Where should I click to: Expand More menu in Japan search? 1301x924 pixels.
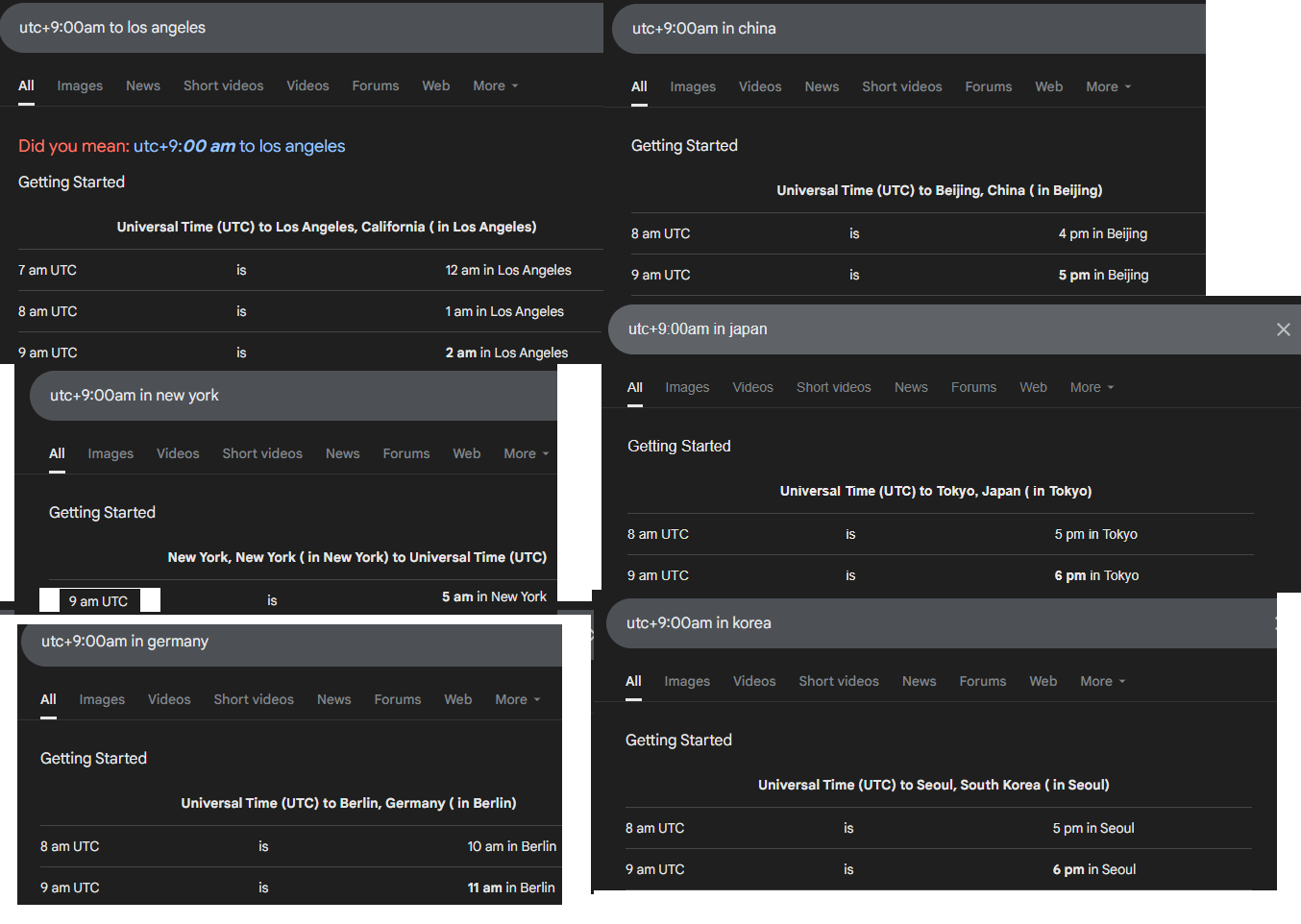1092,387
